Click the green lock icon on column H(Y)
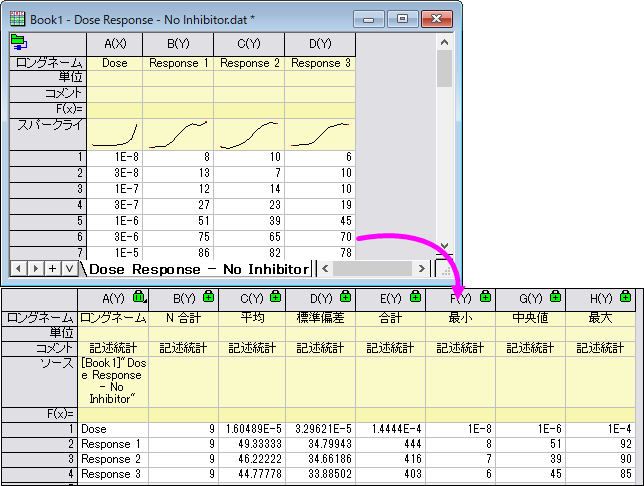 (626, 296)
